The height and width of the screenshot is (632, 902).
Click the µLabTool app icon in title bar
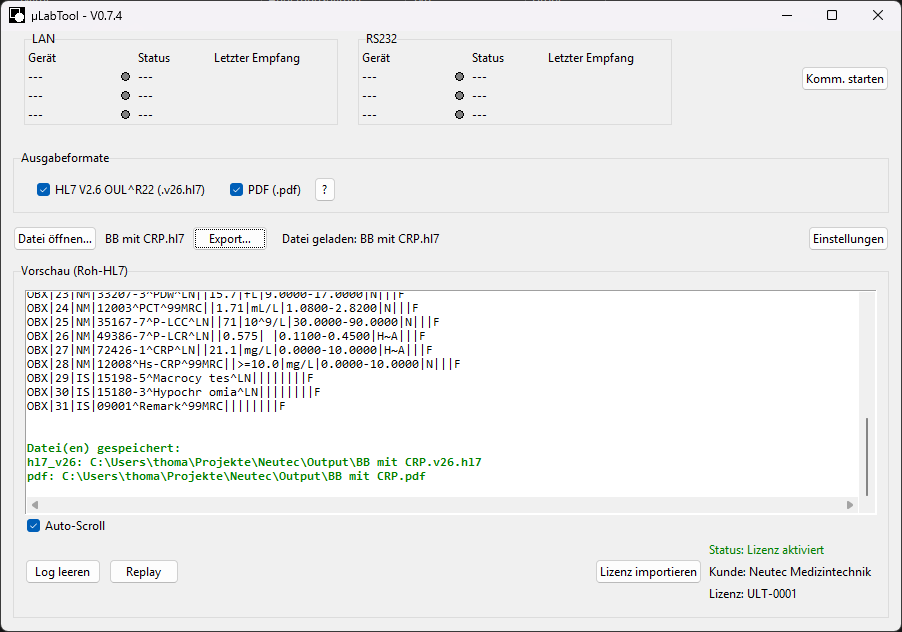coord(17,16)
